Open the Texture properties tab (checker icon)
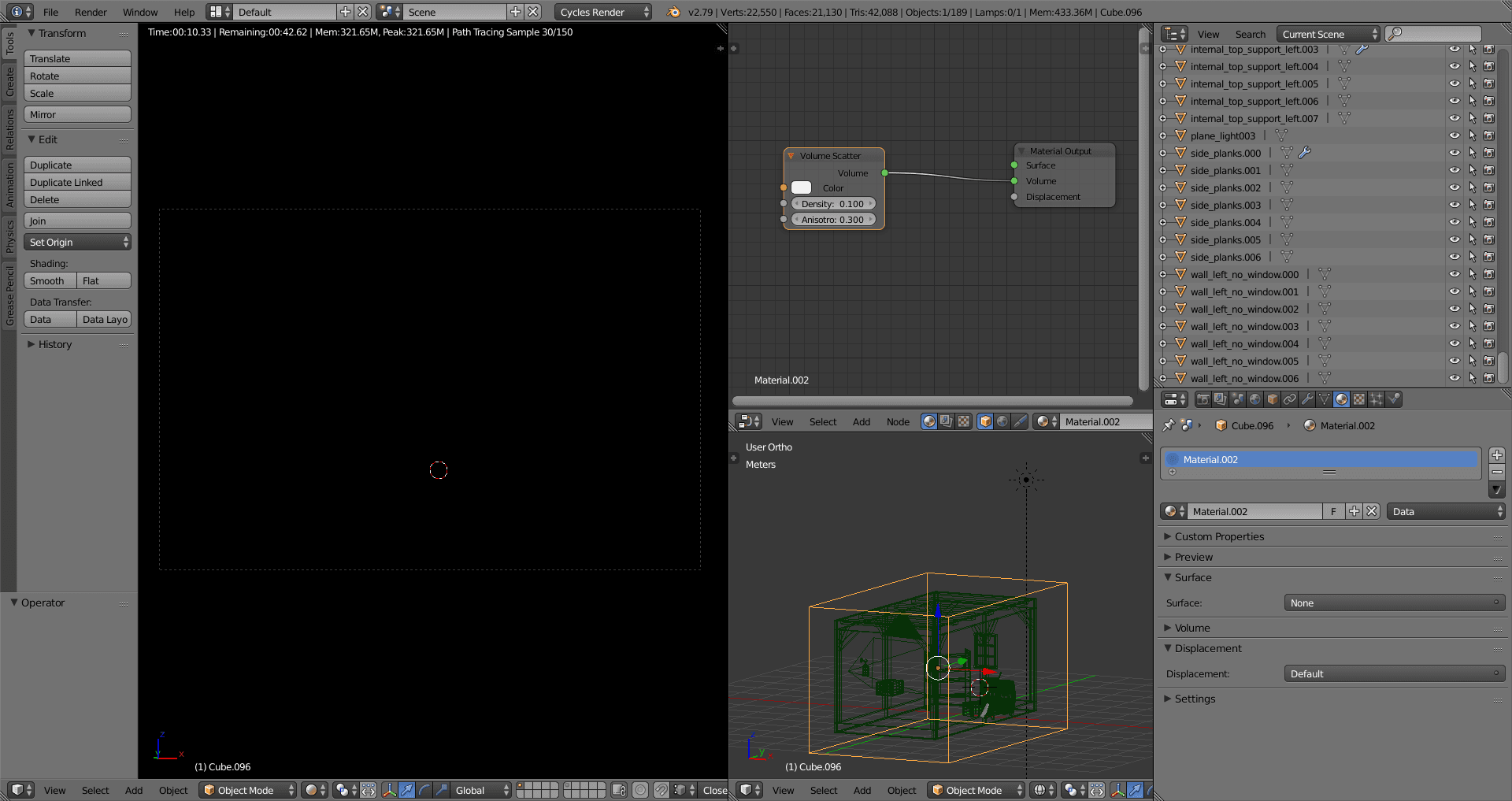1512x801 pixels. pyautogui.click(x=1359, y=399)
